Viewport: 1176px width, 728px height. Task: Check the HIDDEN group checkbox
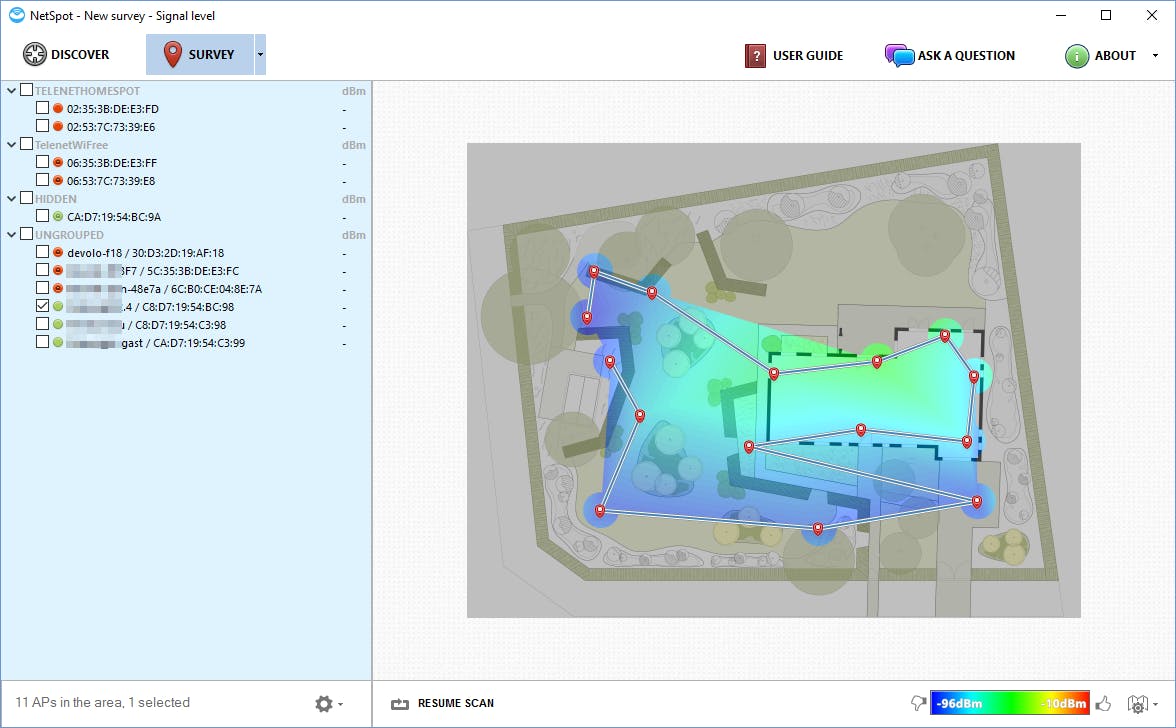(x=26, y=198)
